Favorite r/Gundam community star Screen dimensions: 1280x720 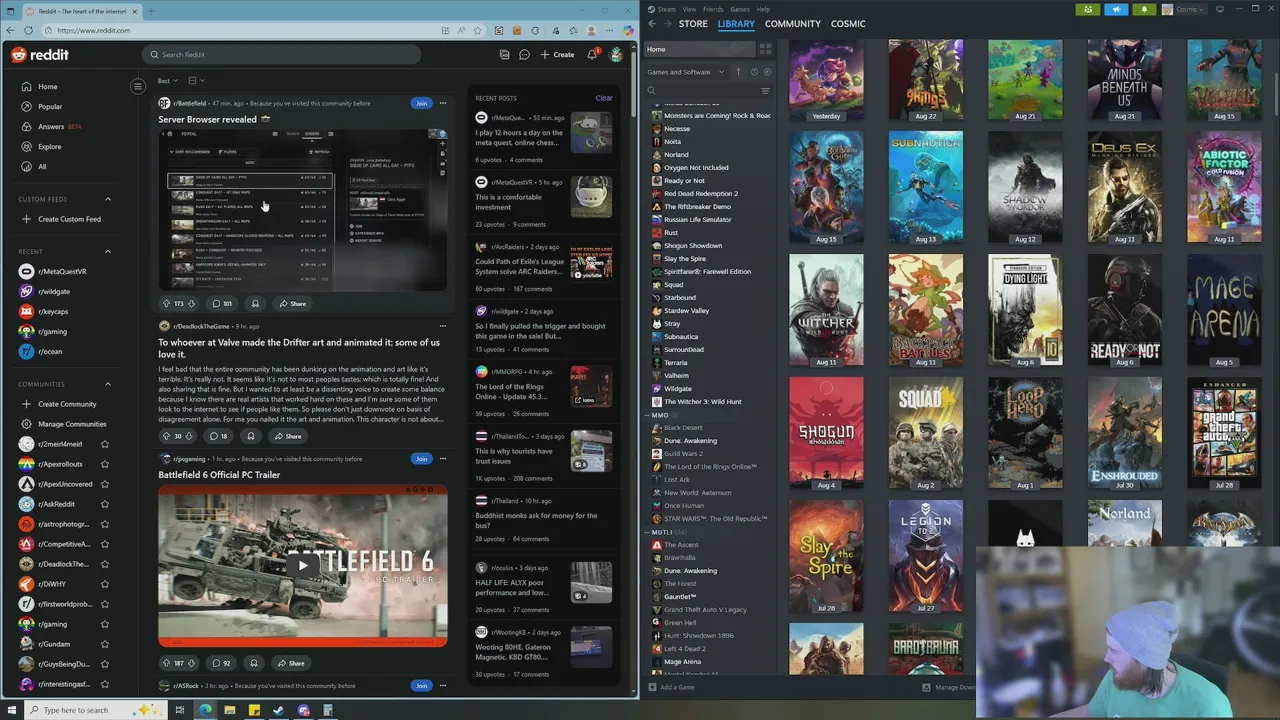coord(105,644)
